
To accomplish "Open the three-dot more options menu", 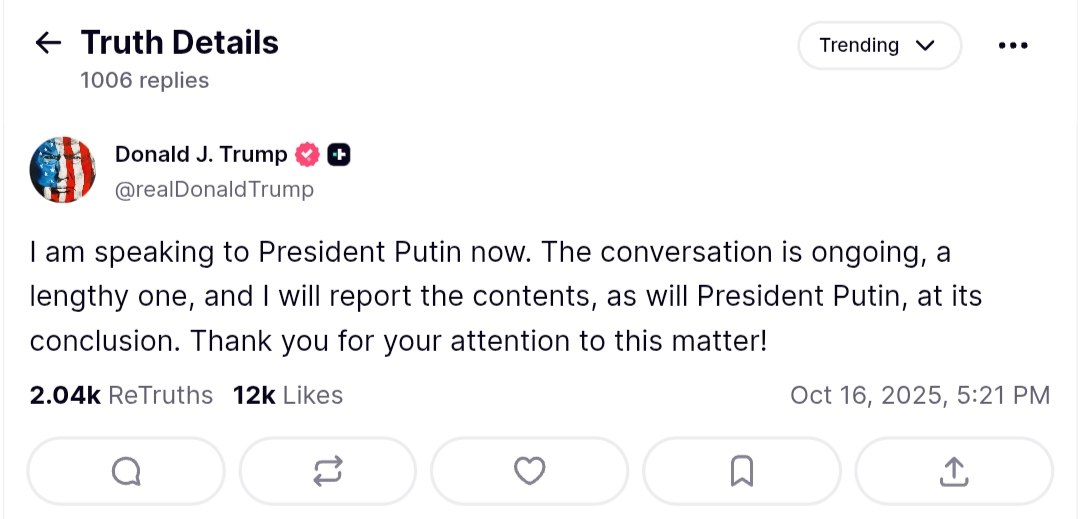I will click(x=1013, y=46).
